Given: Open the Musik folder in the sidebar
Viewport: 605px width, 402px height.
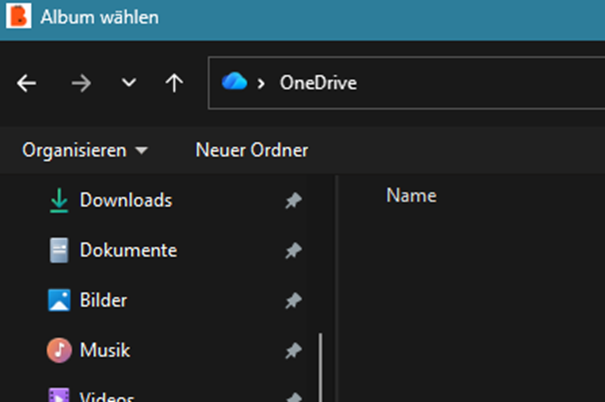Looking at the screenshot, I should coord(105,350).
